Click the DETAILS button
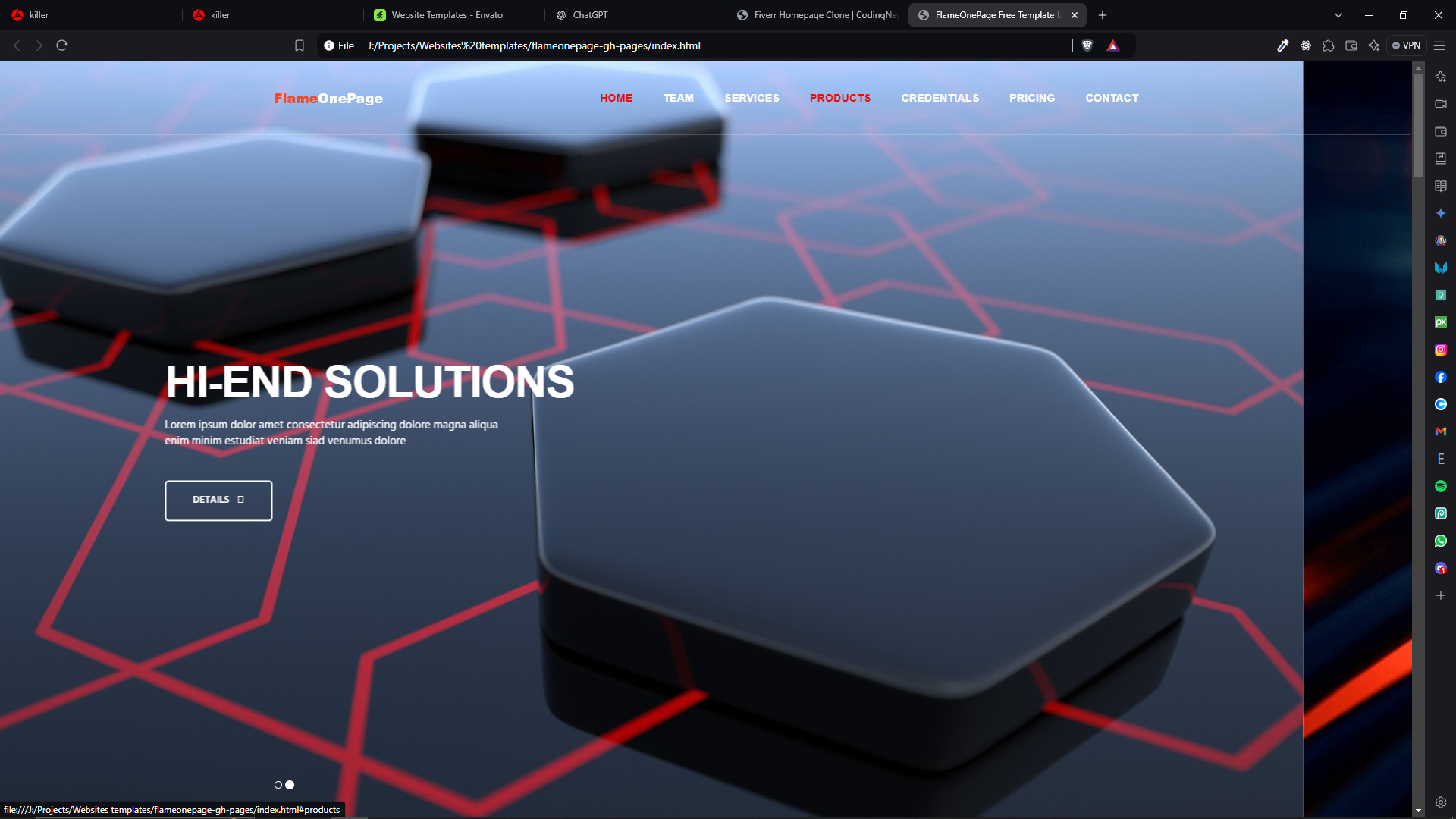The width and height of the screenshot is (1456, 819). pyautogui.click(x=218, y=500)
